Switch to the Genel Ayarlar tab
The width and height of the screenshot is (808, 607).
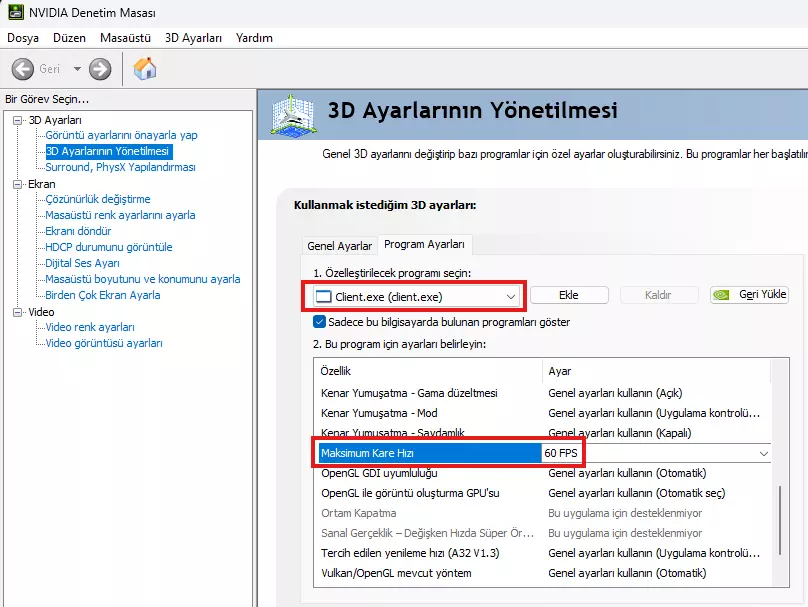coord(339,246)
